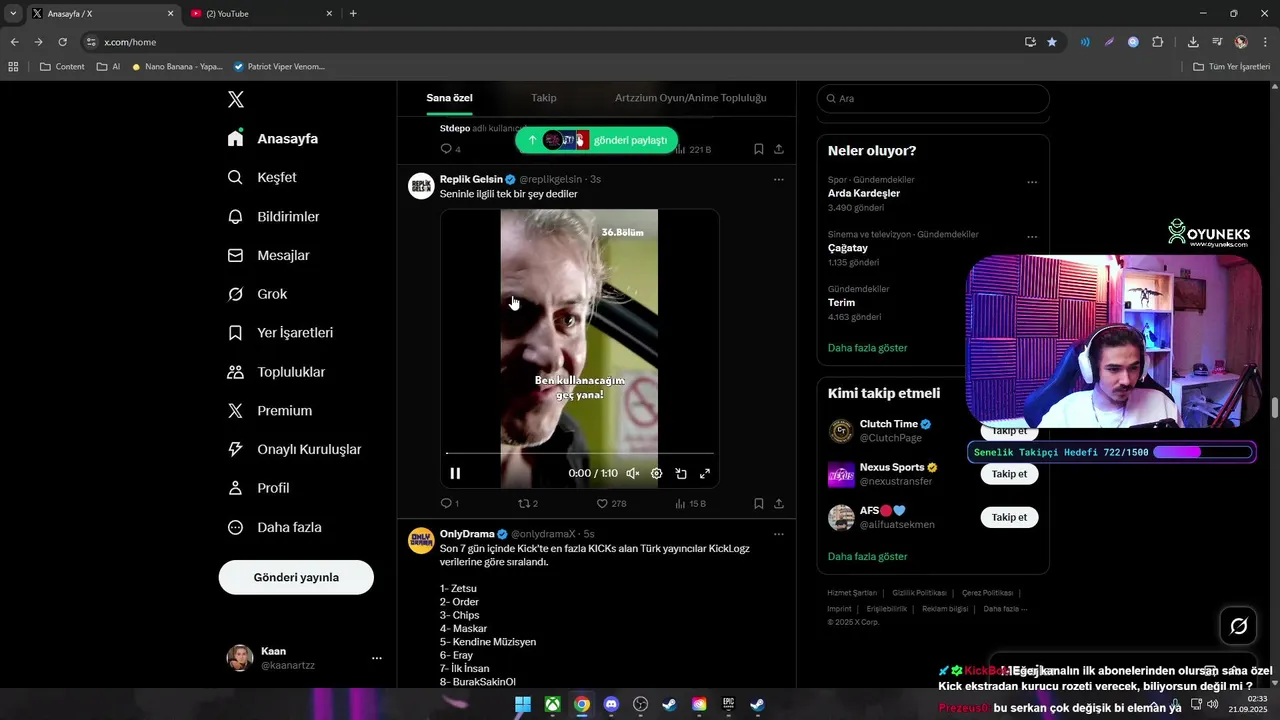Open media controls icon in Chrome toolbar

tap(1217, 42)
